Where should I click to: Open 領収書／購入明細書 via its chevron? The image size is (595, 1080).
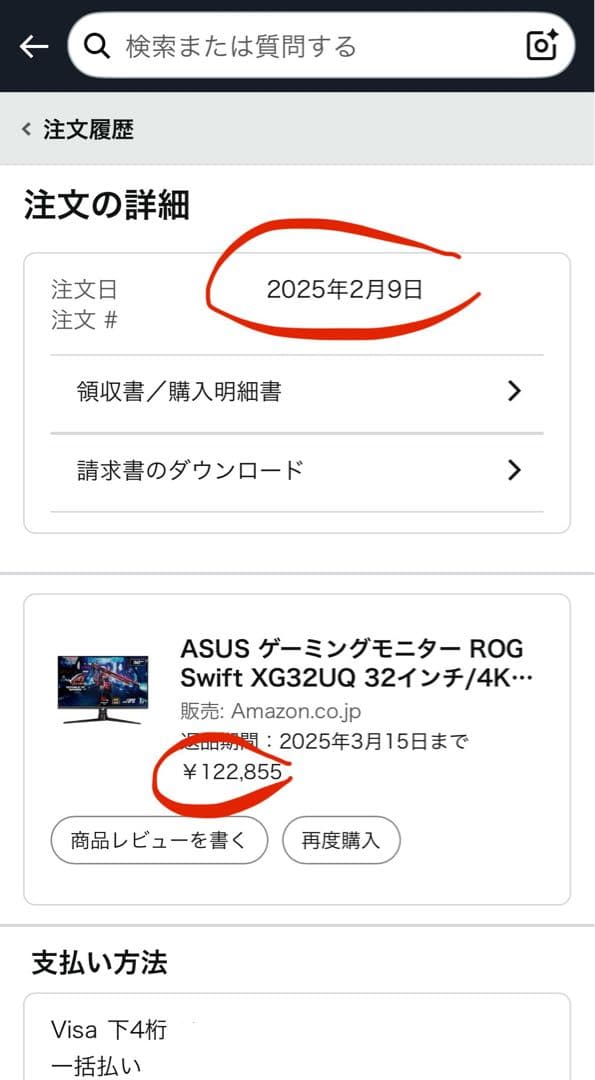(x=514, y=390)
